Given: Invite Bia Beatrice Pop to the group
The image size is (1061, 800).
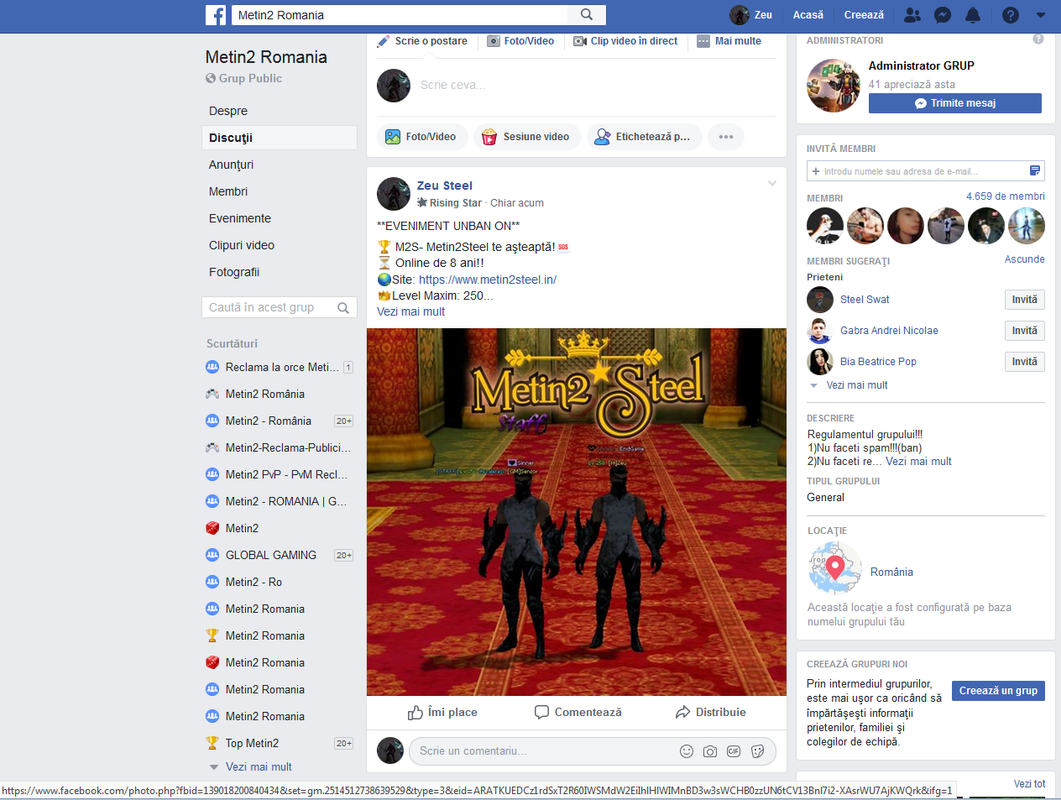Looking at the screenshot, I should click(x=1024, y=361).
